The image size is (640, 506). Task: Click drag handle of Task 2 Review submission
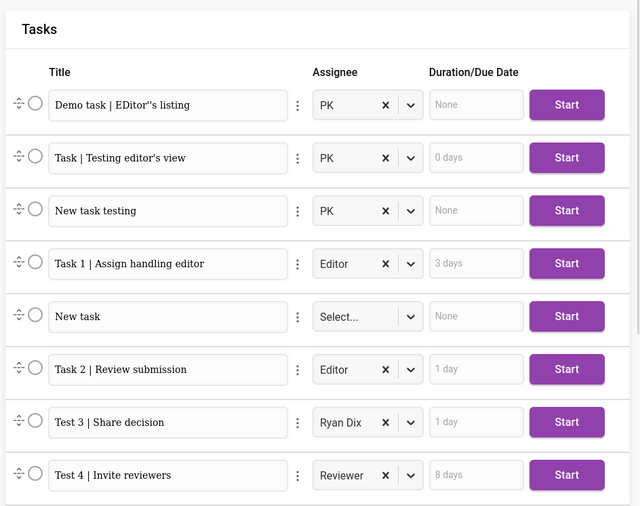coord(18,368)
